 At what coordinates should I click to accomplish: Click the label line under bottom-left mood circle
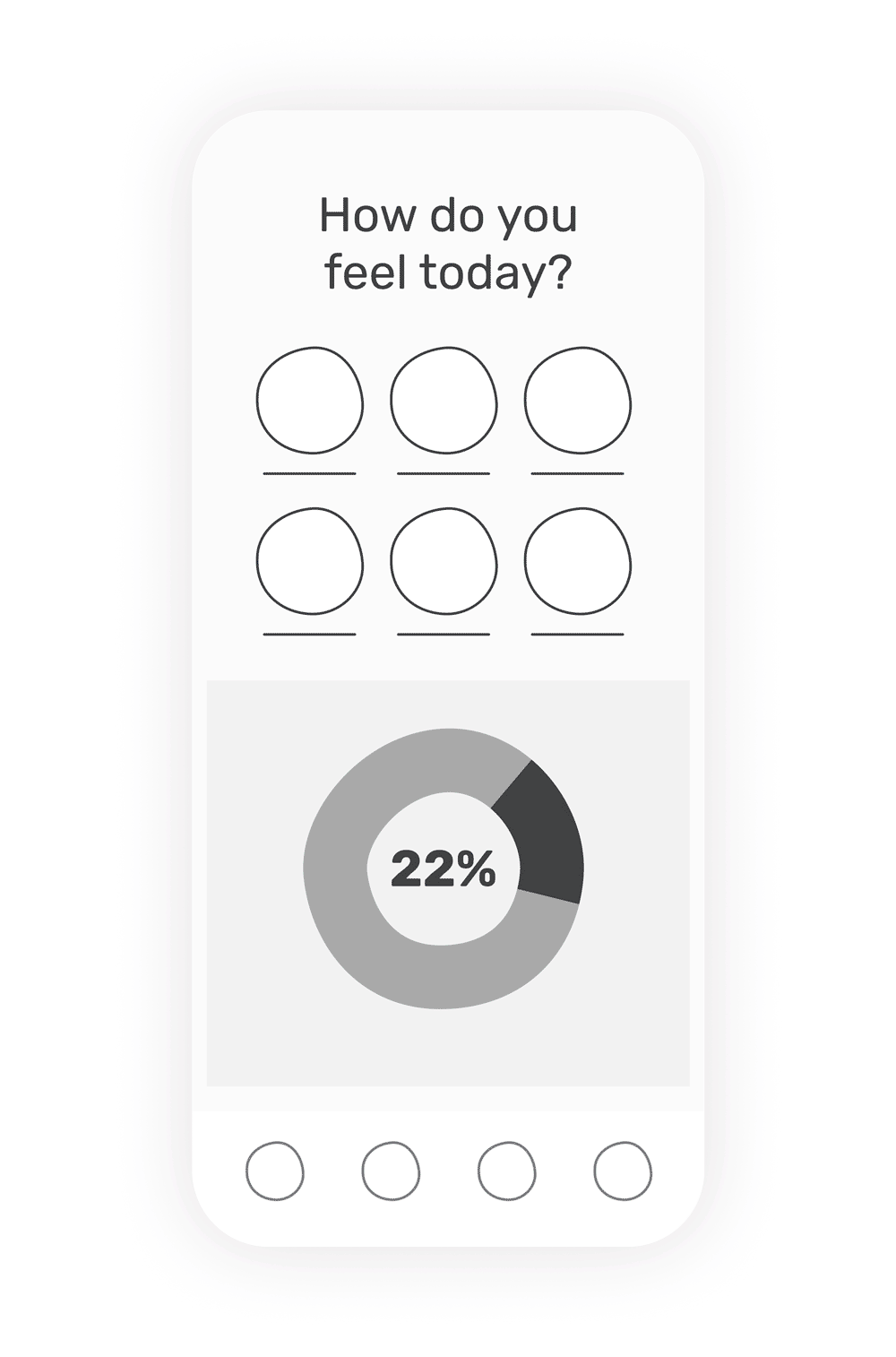click(310, 635)
